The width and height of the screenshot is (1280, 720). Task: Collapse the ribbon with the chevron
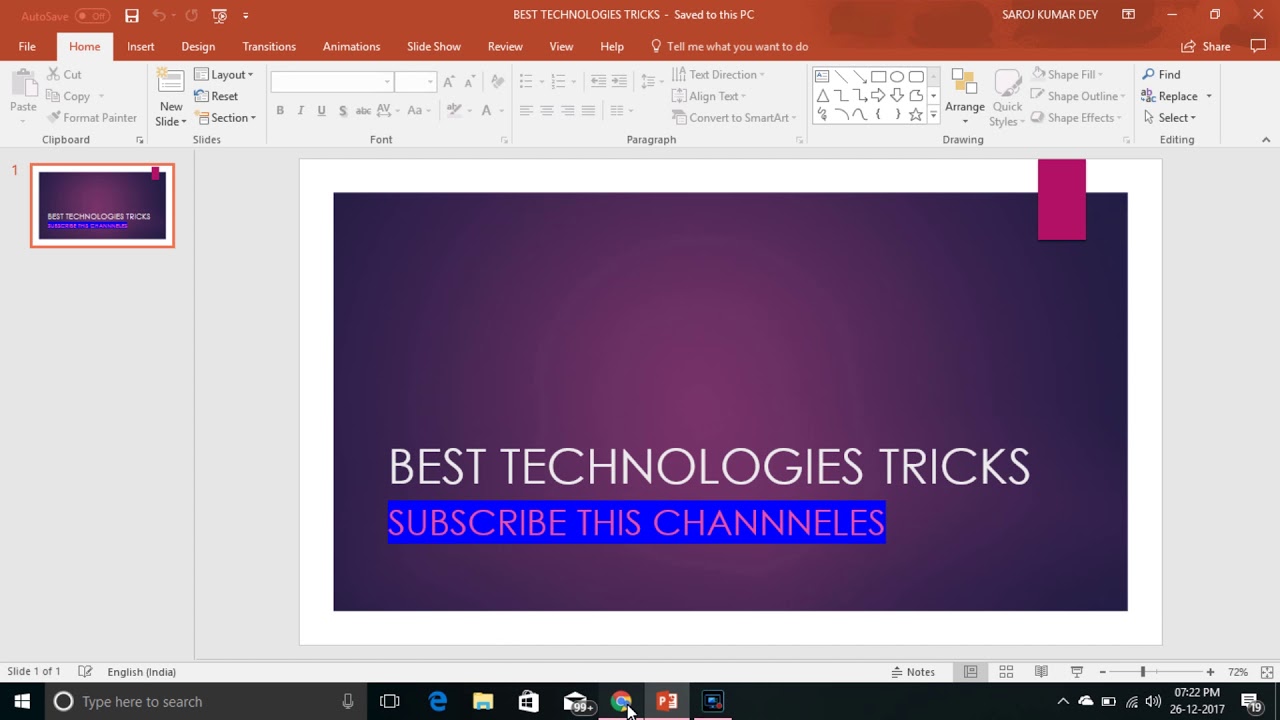pyautogui.click(x=1265, y=140)
